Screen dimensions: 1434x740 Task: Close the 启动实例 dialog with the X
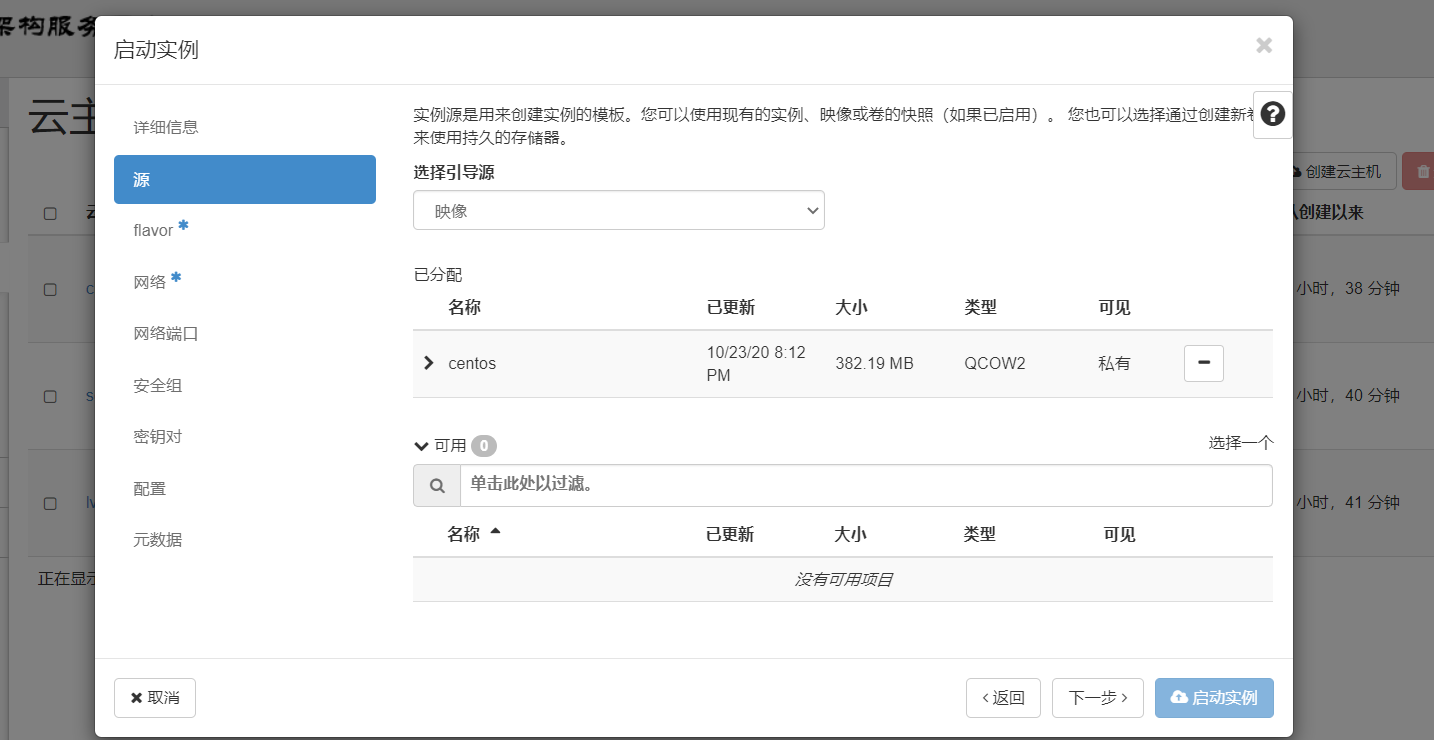tap(1264, 45)
